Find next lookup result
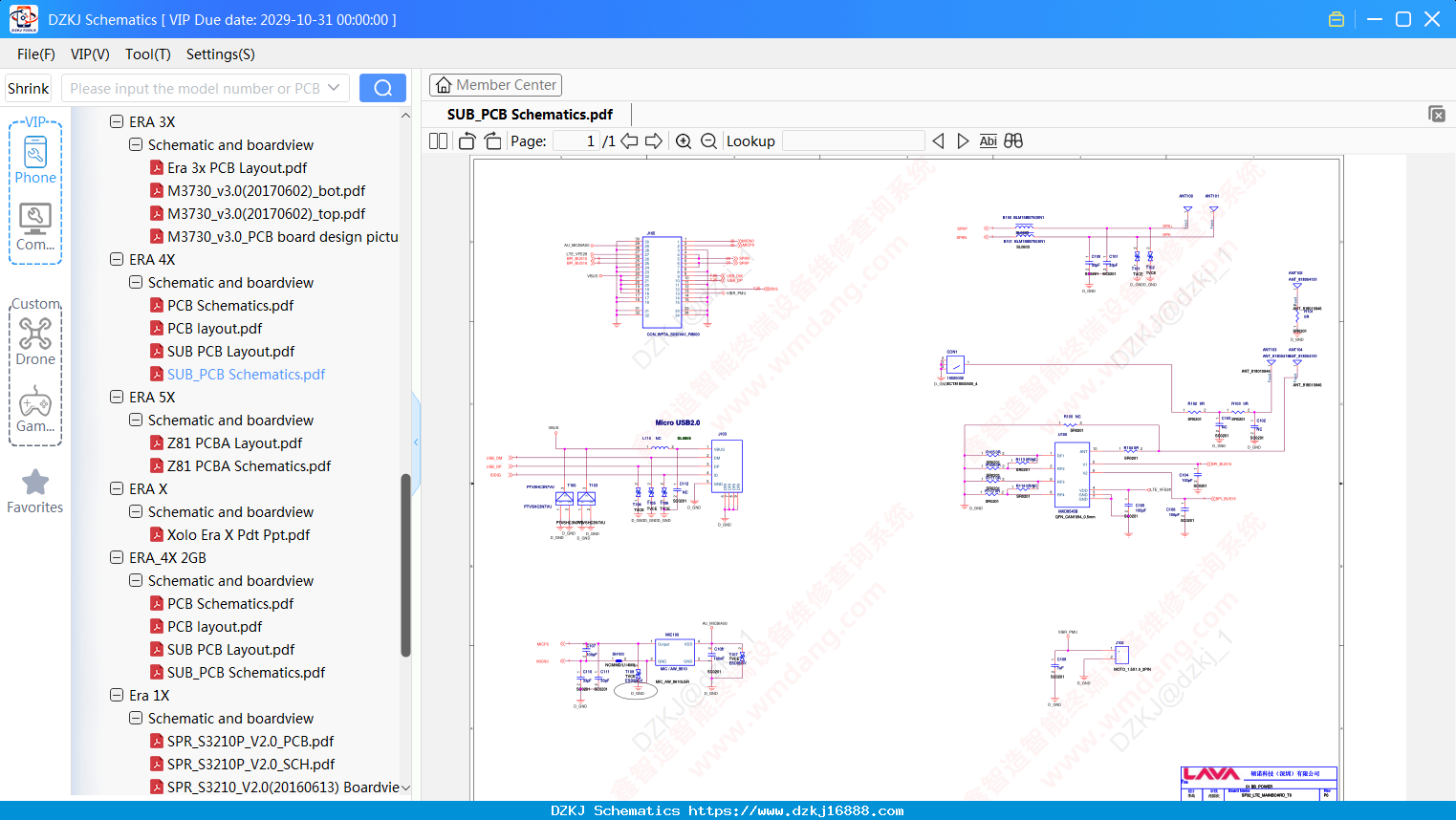This screenshot has height=820, width=1456. coord(963,140)
